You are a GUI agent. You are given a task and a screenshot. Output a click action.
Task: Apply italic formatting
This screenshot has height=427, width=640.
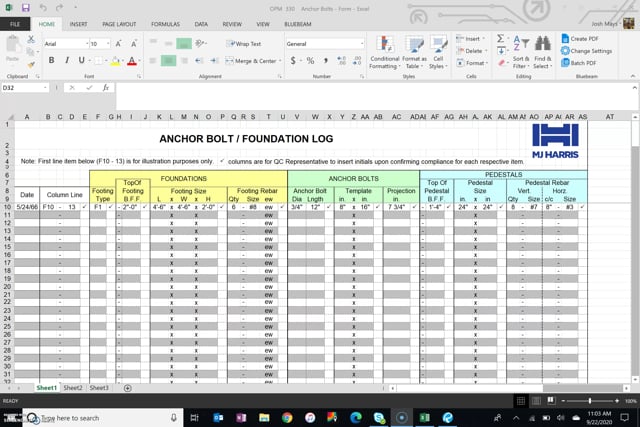[67, 60]
